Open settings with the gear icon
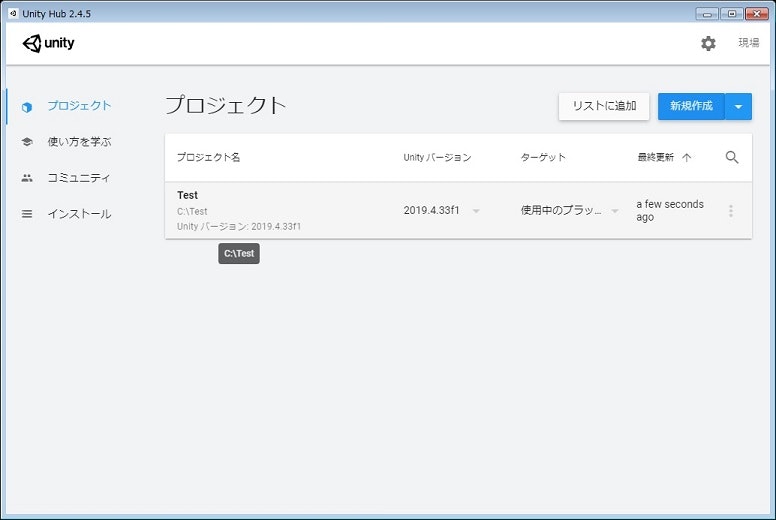Viewport: 776px width, 520px height. point(708,43)
